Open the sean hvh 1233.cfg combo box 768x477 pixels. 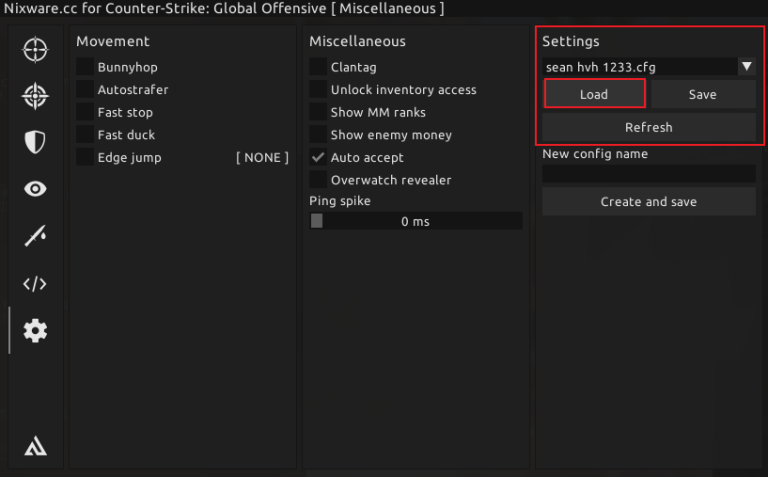pos(638,67)
